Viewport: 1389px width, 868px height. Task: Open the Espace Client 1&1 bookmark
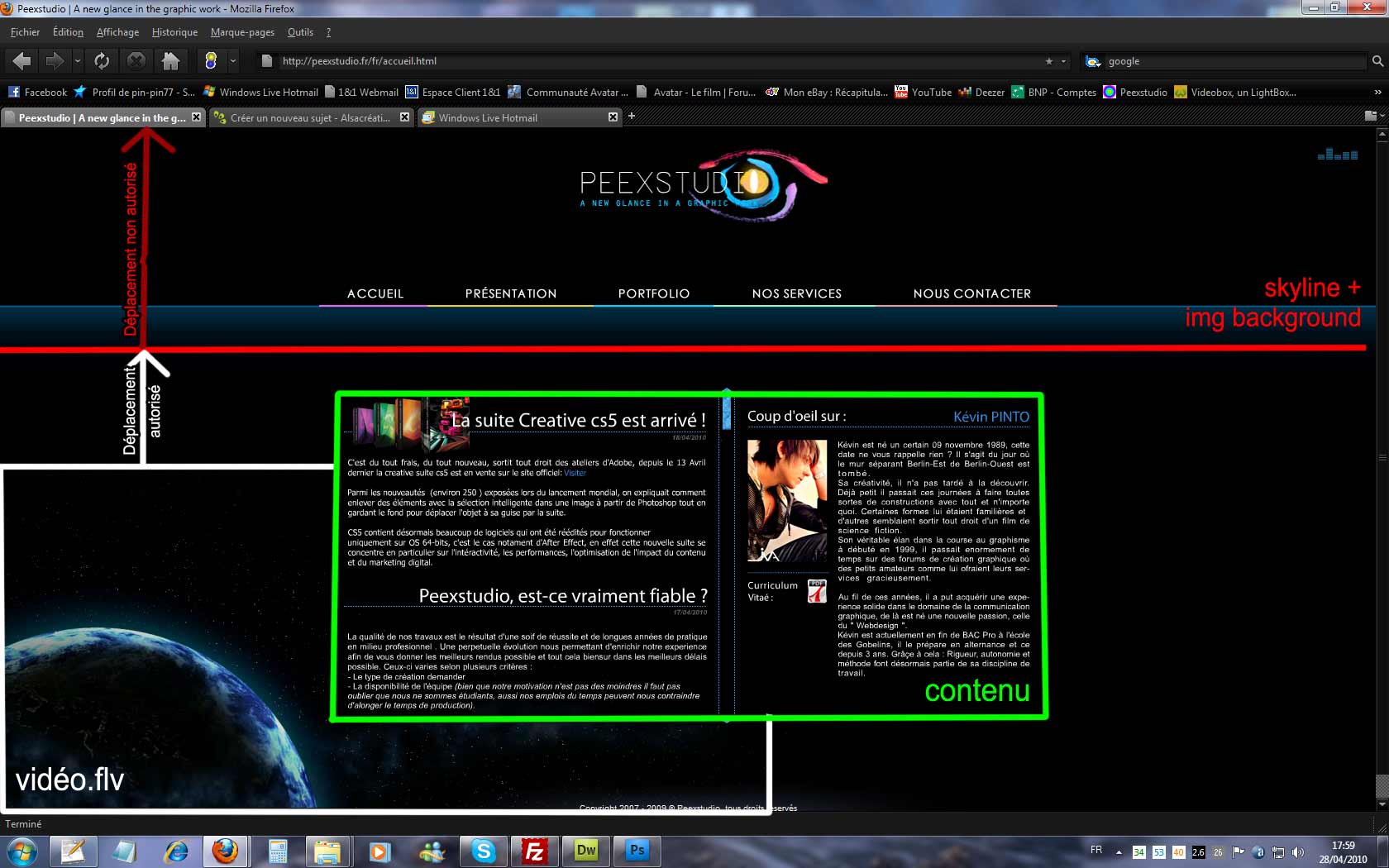pos(453,93)
